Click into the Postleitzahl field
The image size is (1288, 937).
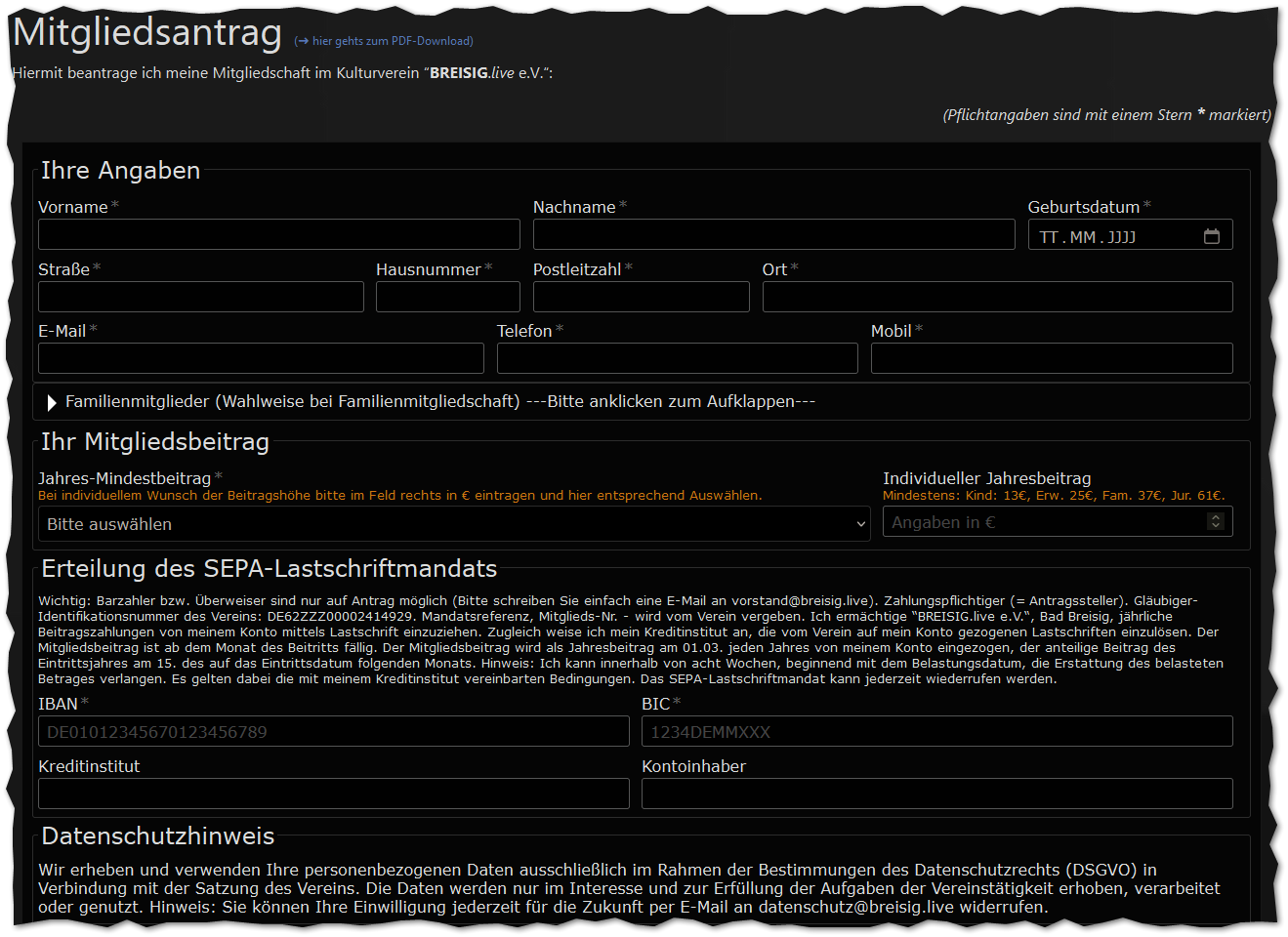point(641,297)
